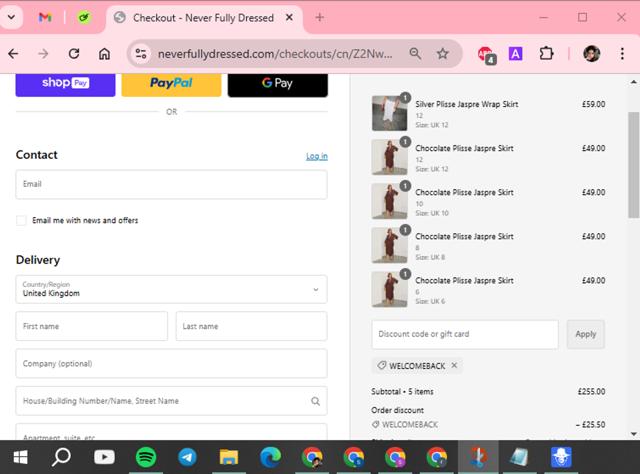Pay with Shop Pay
Screen dimensions: 640x474
point(65,84)
